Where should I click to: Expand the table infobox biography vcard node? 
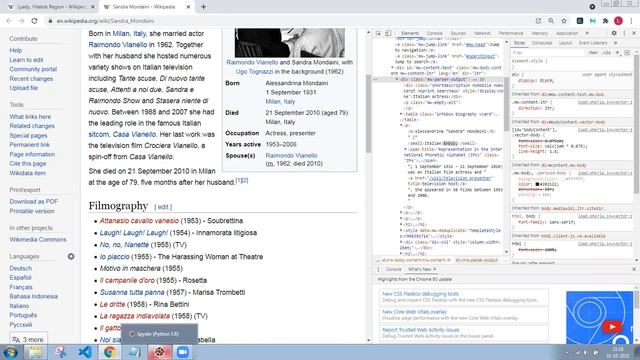pyautogui.click(x=401, y=114)
